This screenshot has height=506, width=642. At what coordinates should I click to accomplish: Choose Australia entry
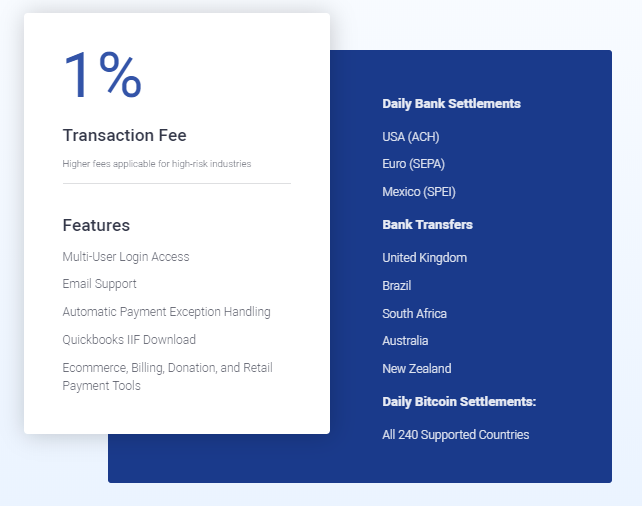pos(405,341)
